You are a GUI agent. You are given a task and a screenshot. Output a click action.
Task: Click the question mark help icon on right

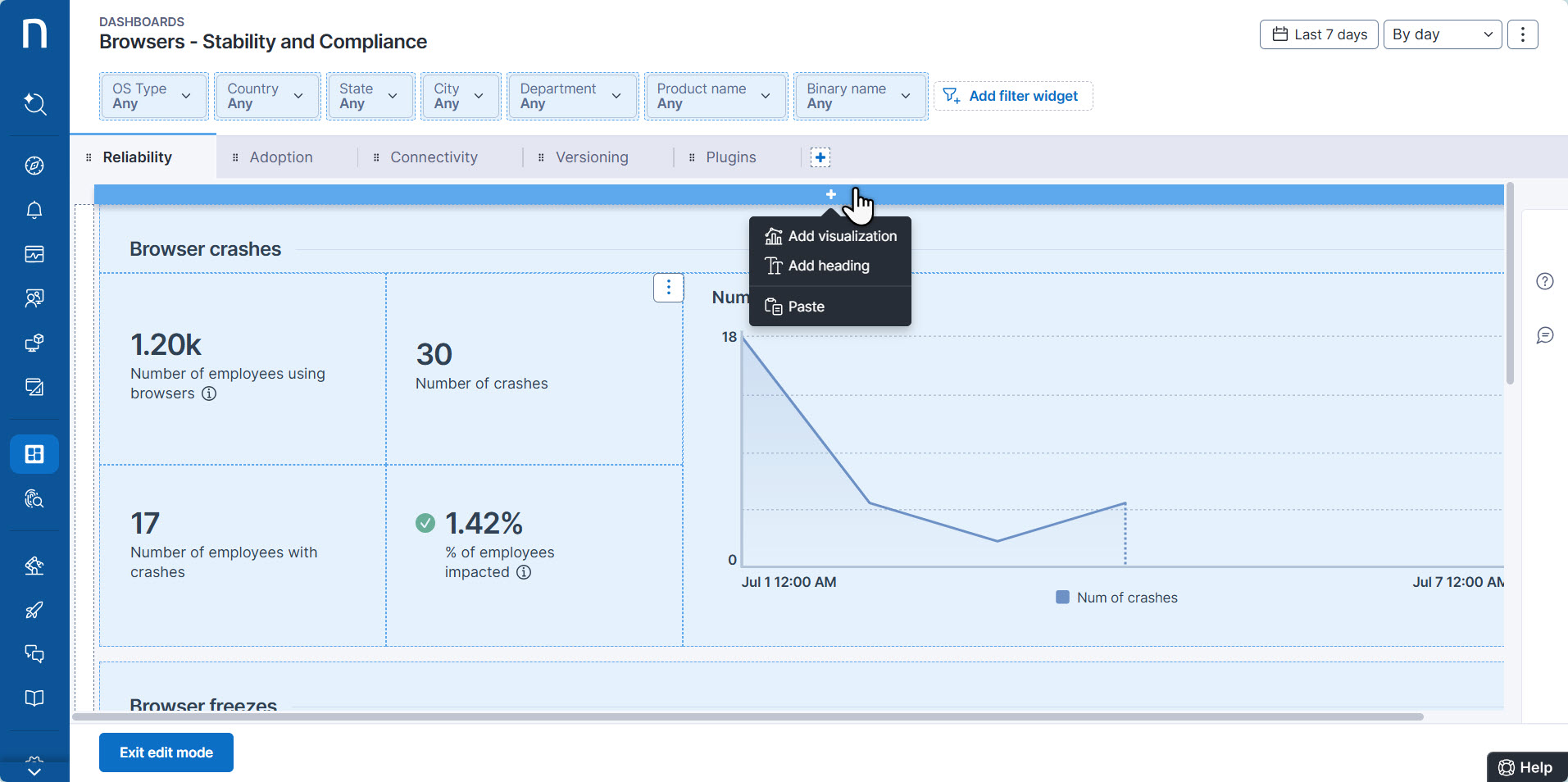point(1544,281)
